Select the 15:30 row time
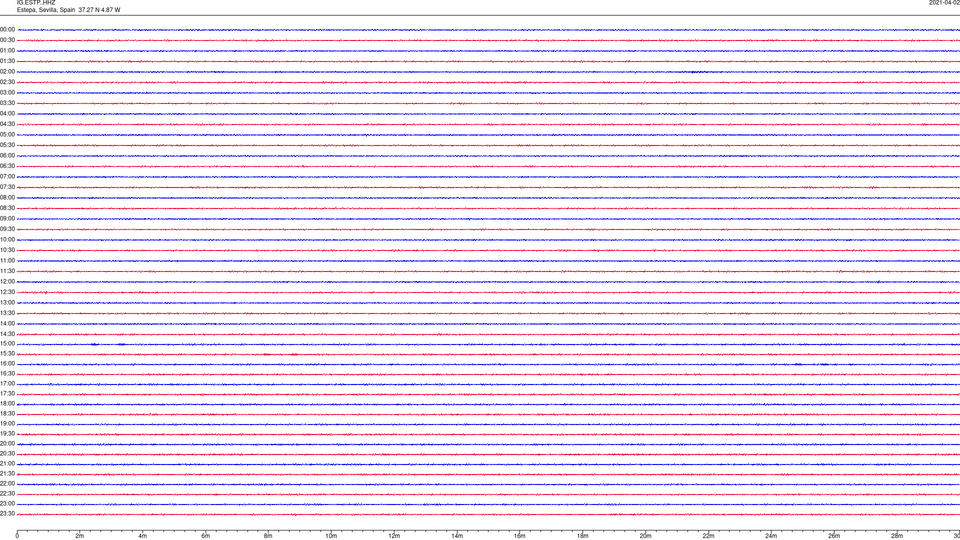The width and height of the screenshot is (960, 540). point(7,354)
